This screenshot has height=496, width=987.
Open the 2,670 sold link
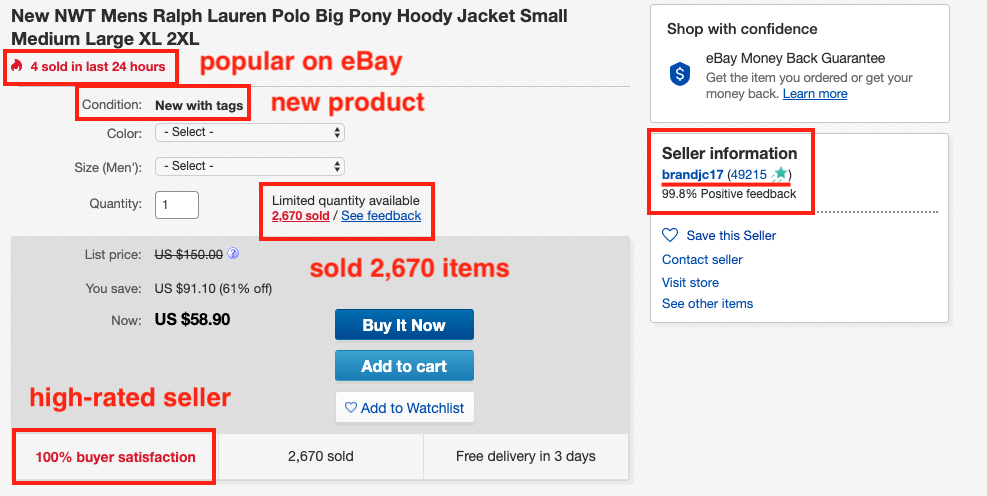tap(300, 216)
